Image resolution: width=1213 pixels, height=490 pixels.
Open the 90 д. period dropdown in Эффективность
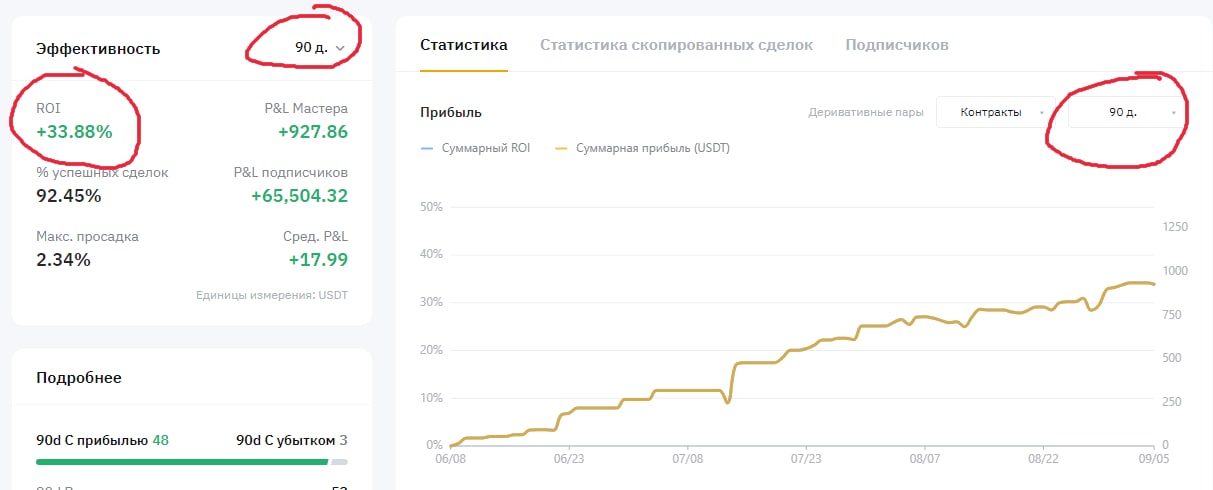319,48
